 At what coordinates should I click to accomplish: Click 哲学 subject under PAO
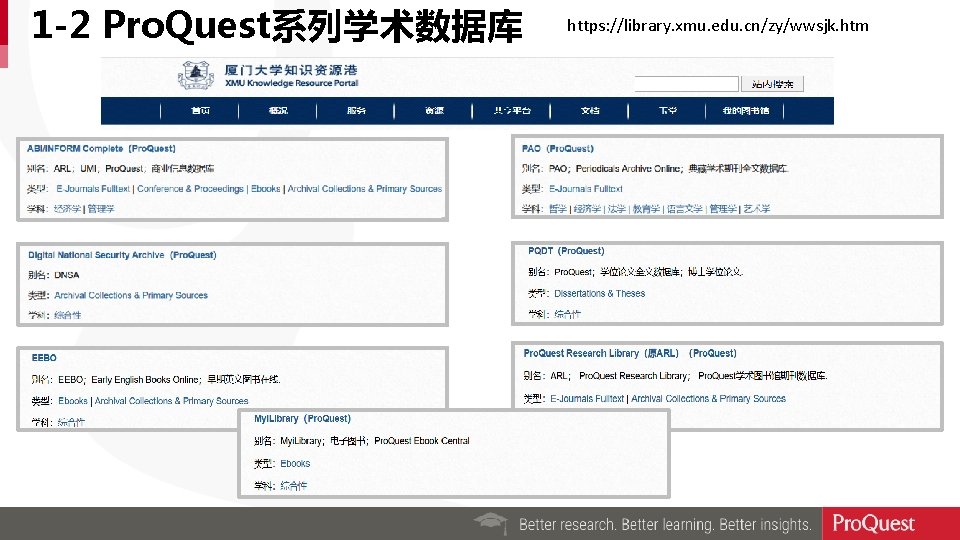coord(558,209)
